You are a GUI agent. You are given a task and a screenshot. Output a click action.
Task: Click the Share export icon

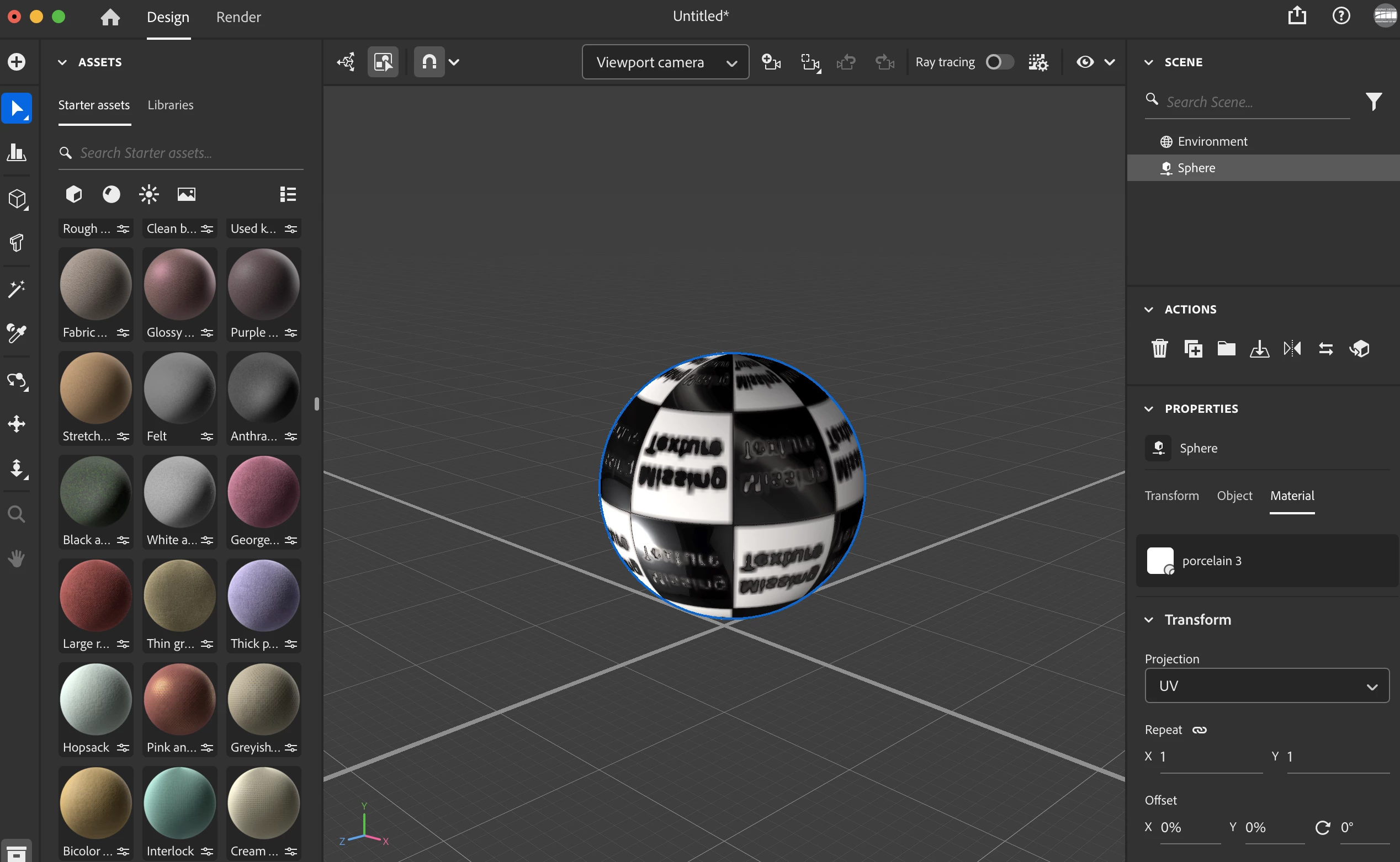tap(1297, 16)
